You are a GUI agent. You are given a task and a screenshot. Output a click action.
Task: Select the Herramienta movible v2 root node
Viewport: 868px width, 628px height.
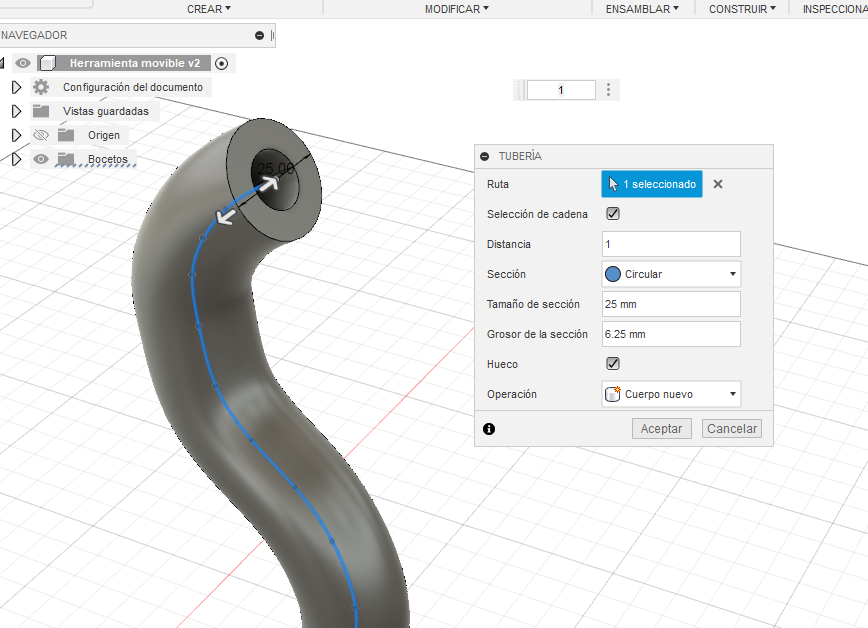(x=135, y=63)
